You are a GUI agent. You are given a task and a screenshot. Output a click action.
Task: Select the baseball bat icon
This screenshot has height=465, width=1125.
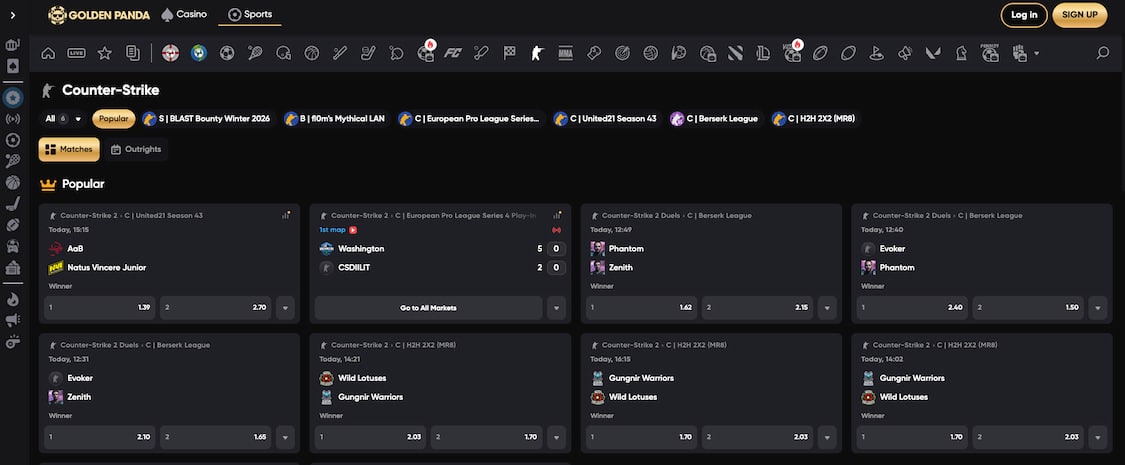(x=340, y=53)
